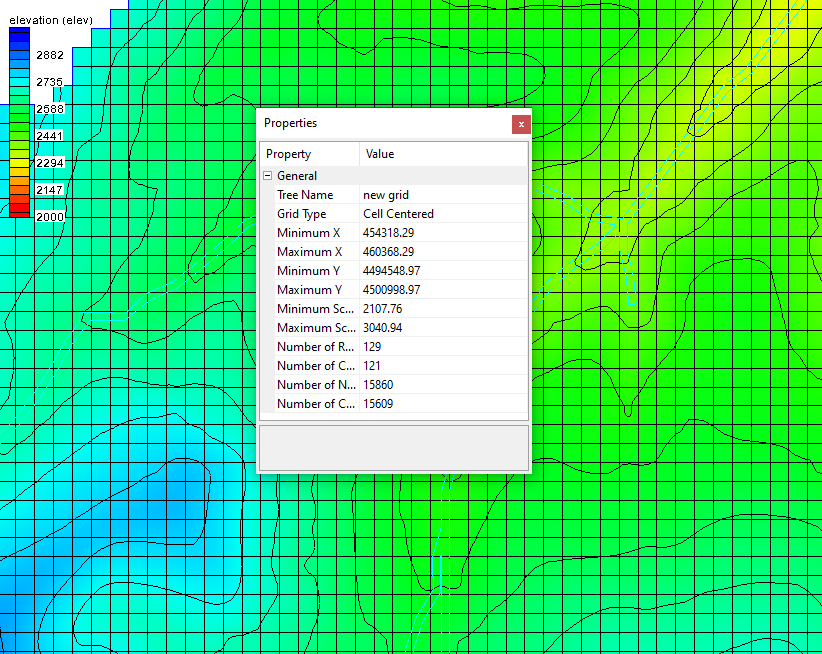Viewport: 822px width, 654px height.
Task: Select the Number of Columns value 121
Action: [374, 365]
